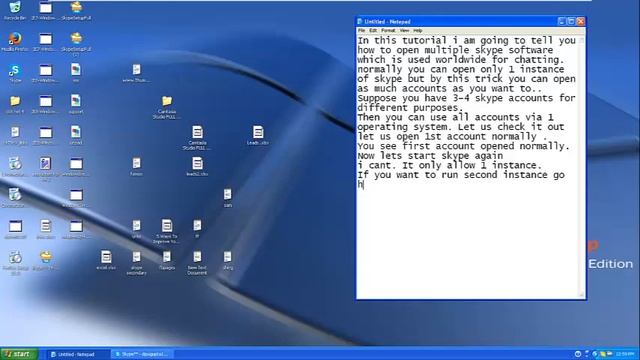
Task: Close the Notepad window
Action: pyautogui.click(x=580, y=21)
